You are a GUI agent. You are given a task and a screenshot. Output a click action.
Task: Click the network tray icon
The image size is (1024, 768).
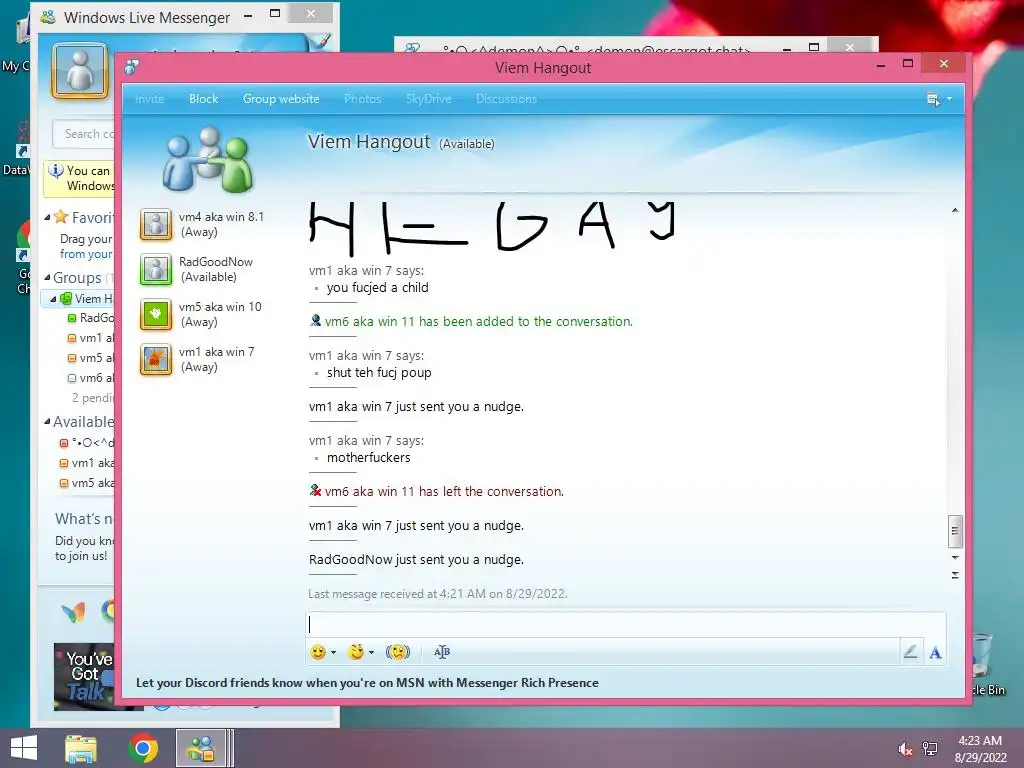930,749
